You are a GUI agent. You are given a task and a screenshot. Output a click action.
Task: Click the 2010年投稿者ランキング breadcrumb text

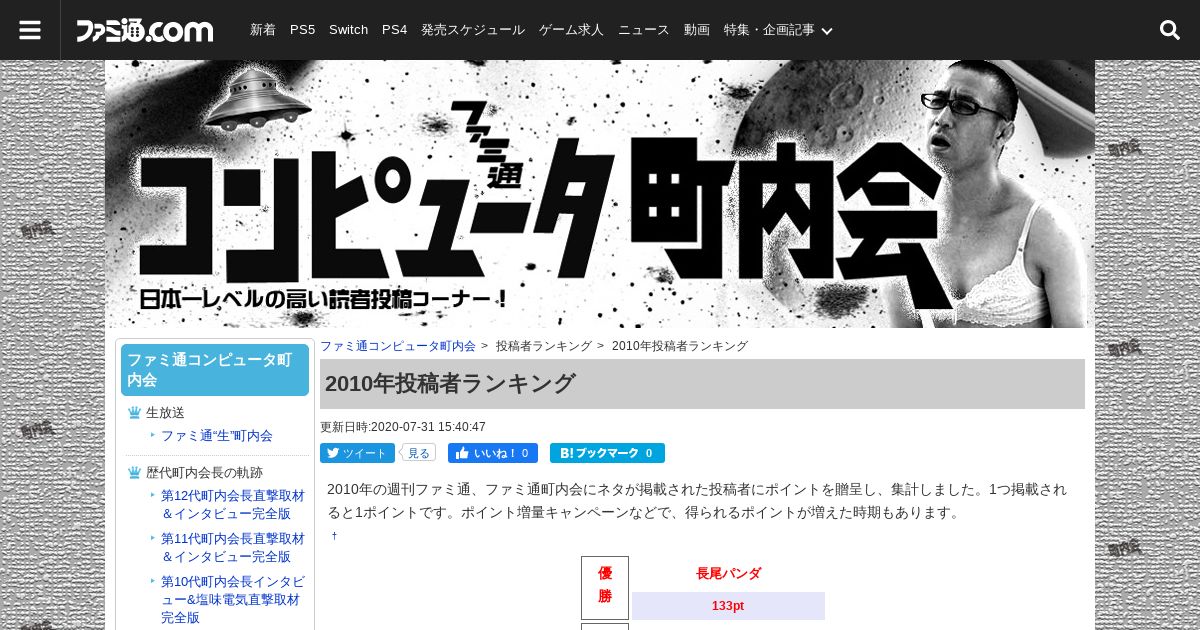pos(680,346)
